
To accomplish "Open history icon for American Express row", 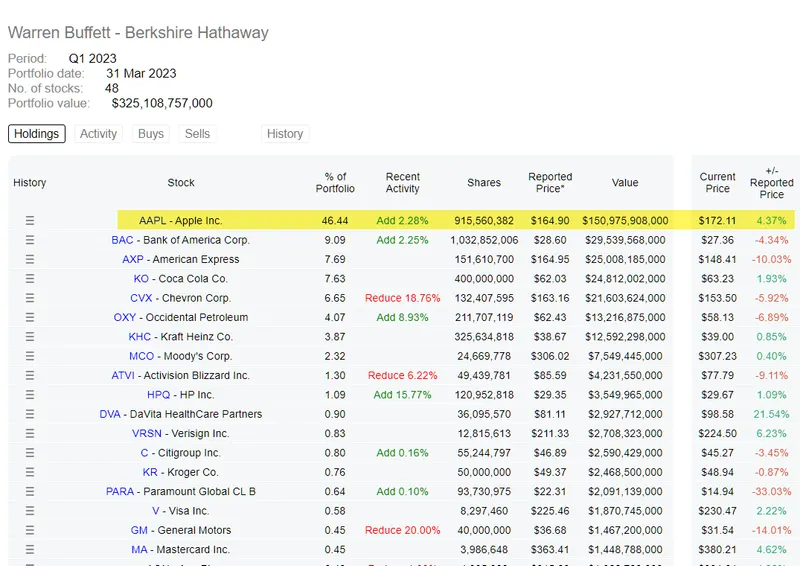I will [x=30, y=260].
